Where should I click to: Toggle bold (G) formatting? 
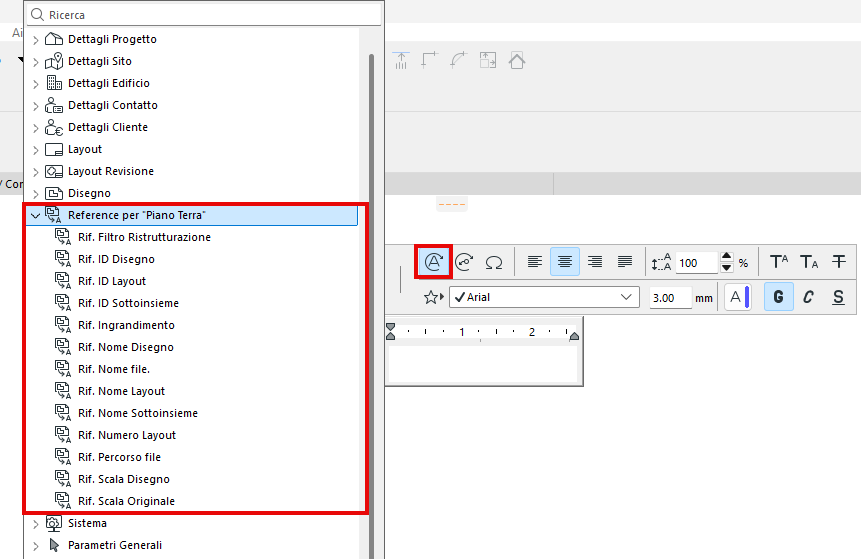click(779, 297)
